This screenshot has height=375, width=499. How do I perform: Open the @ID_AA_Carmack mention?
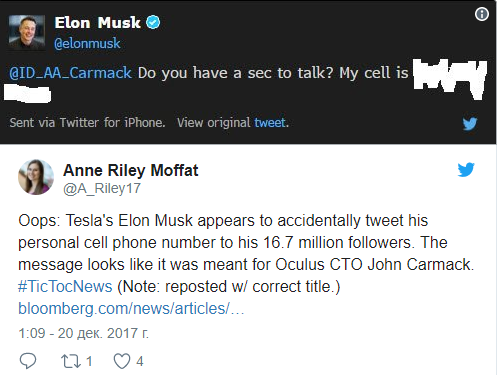click(70, 73)
